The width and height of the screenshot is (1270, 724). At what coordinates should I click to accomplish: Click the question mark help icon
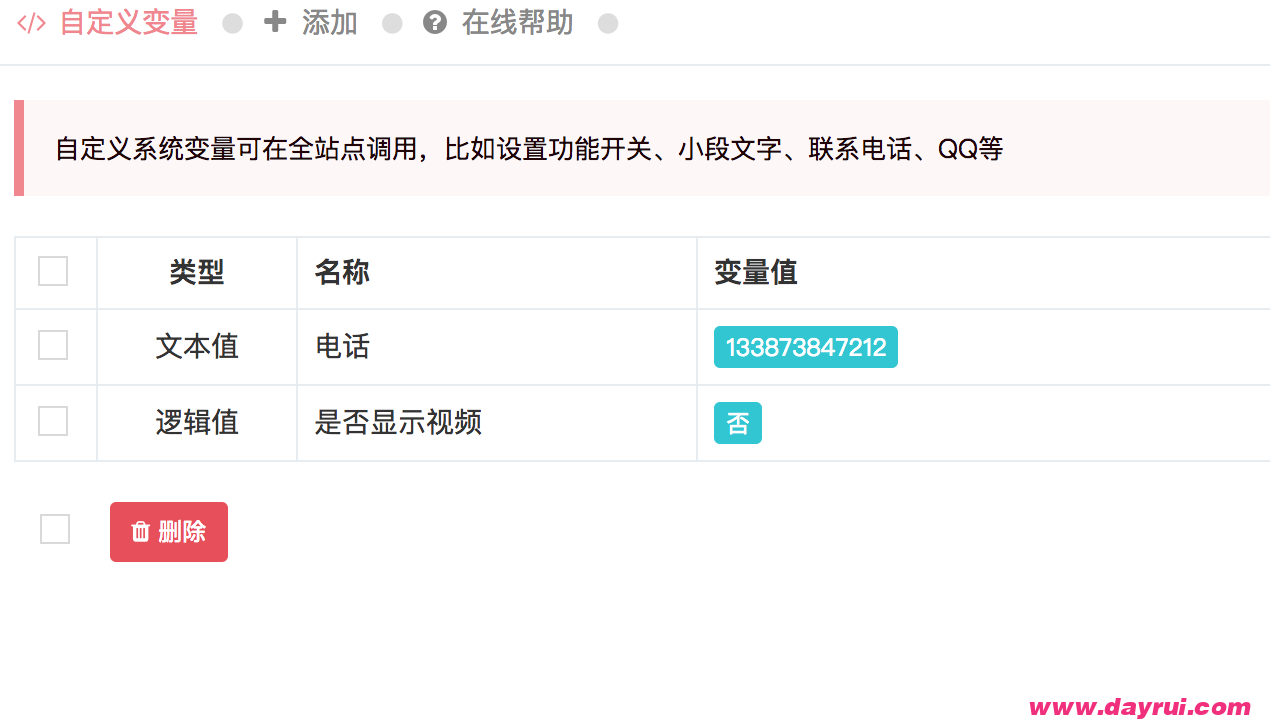click(435, 22)
